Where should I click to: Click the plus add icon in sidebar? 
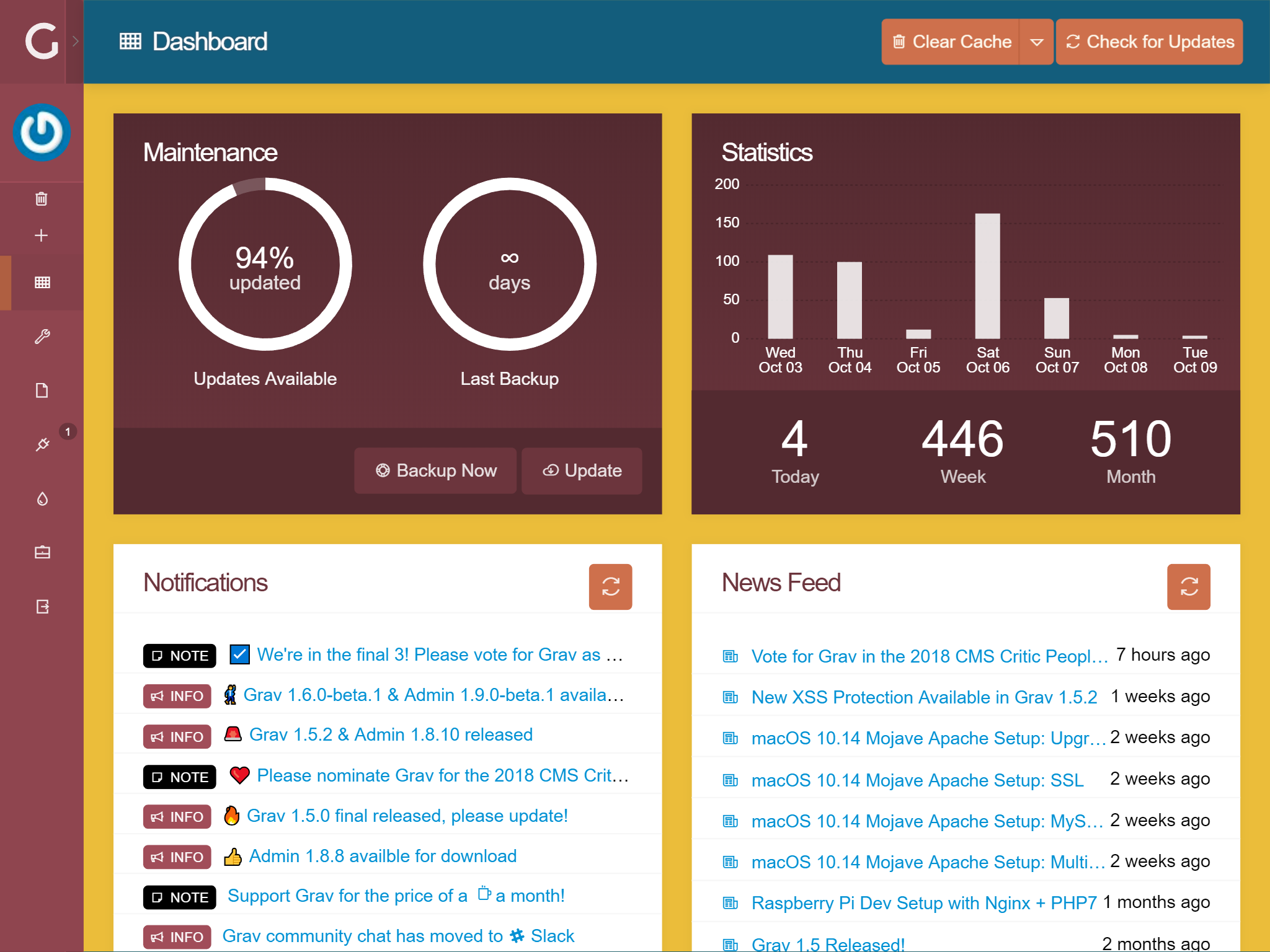point(42,236)
